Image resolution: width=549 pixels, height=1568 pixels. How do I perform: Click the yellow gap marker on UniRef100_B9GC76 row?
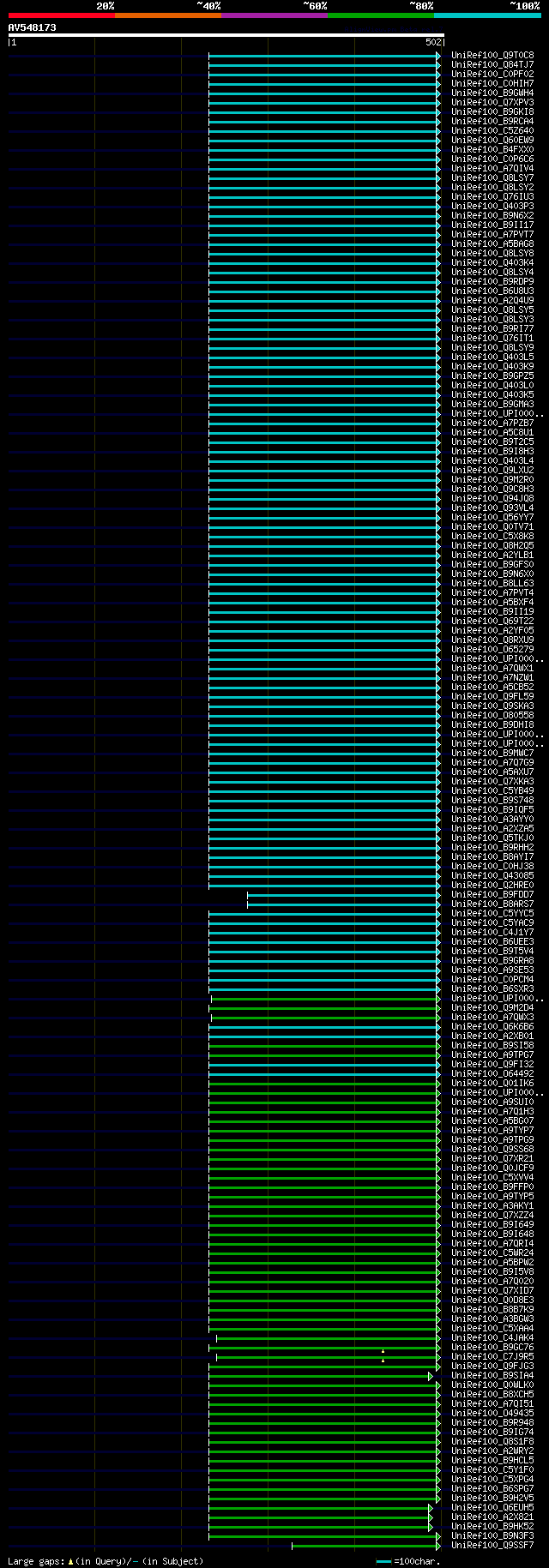coord(383,1352)
